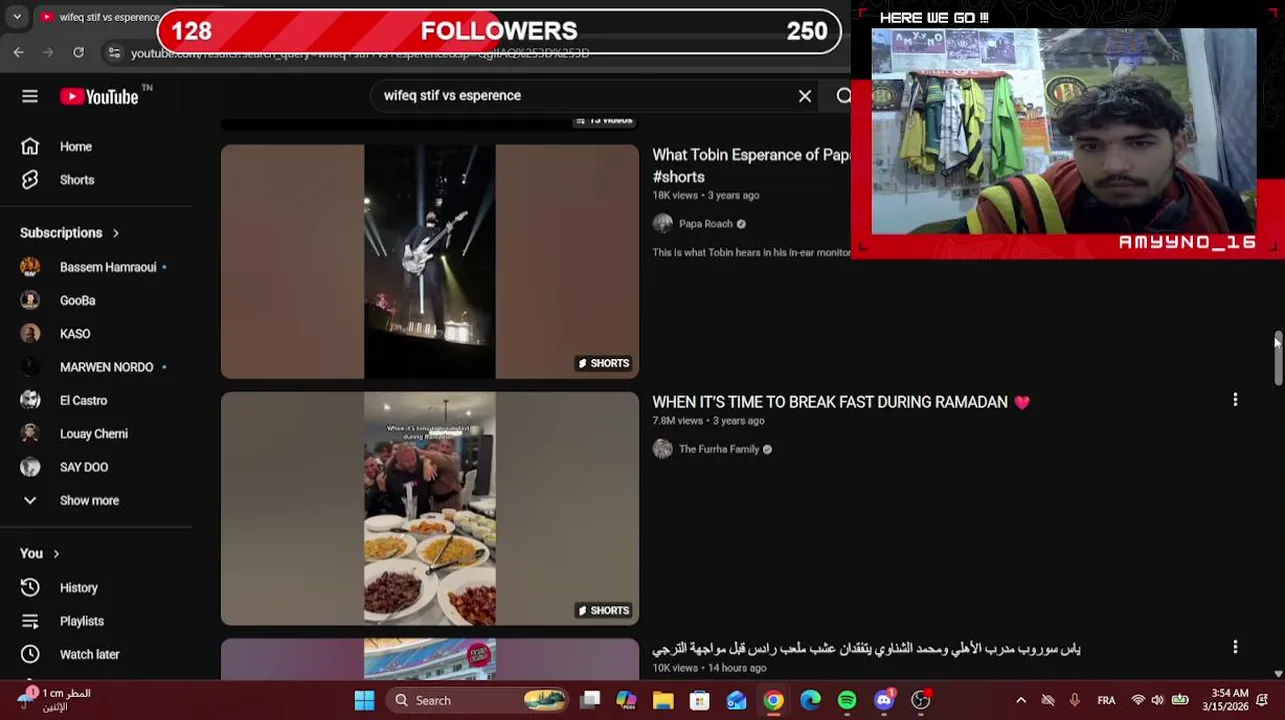Click the scrollbar down arrow
1285x720 pixels.
coord(1277,674)
